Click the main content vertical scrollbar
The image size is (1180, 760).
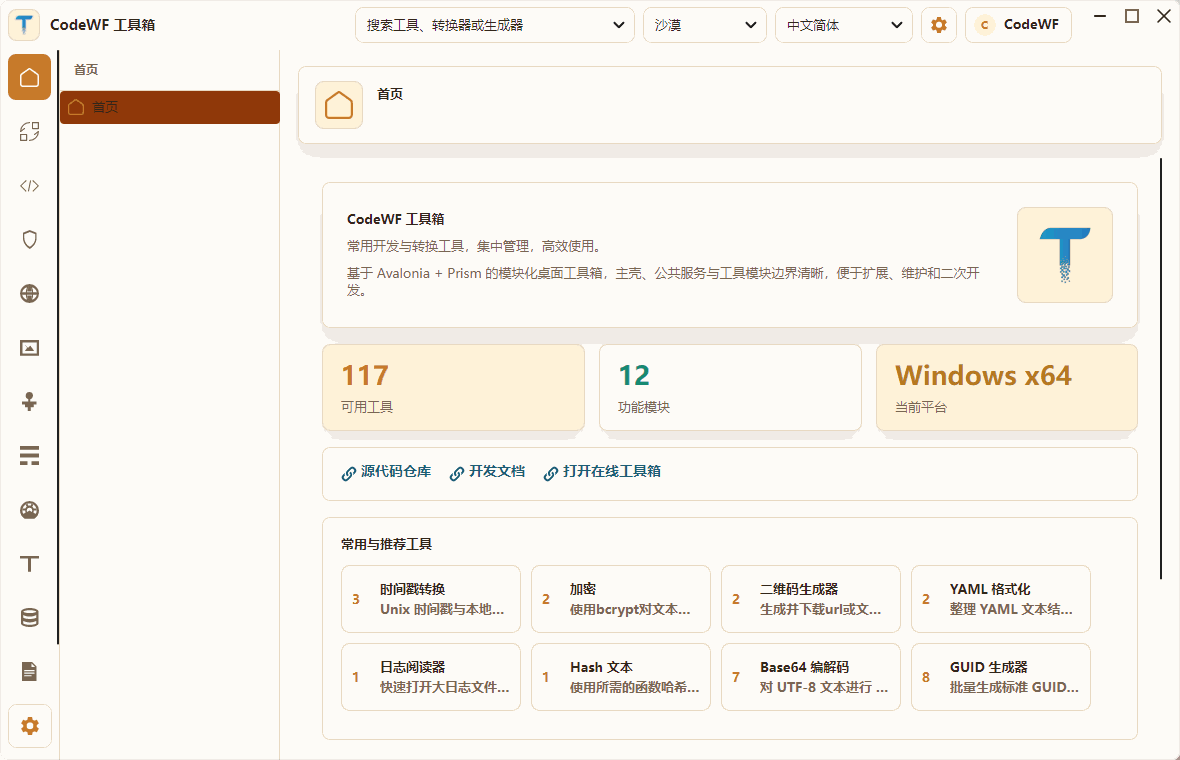1161,369
